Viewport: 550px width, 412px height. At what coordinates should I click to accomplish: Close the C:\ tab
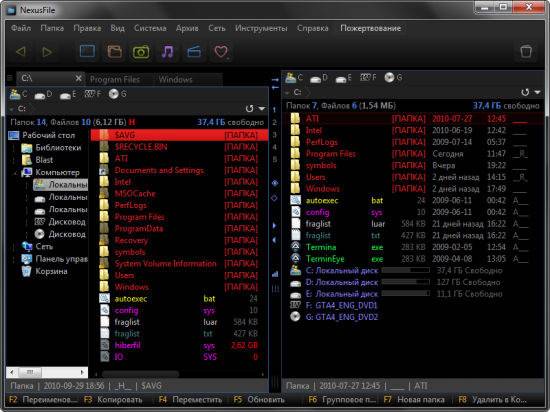click(x=79, y=78)
